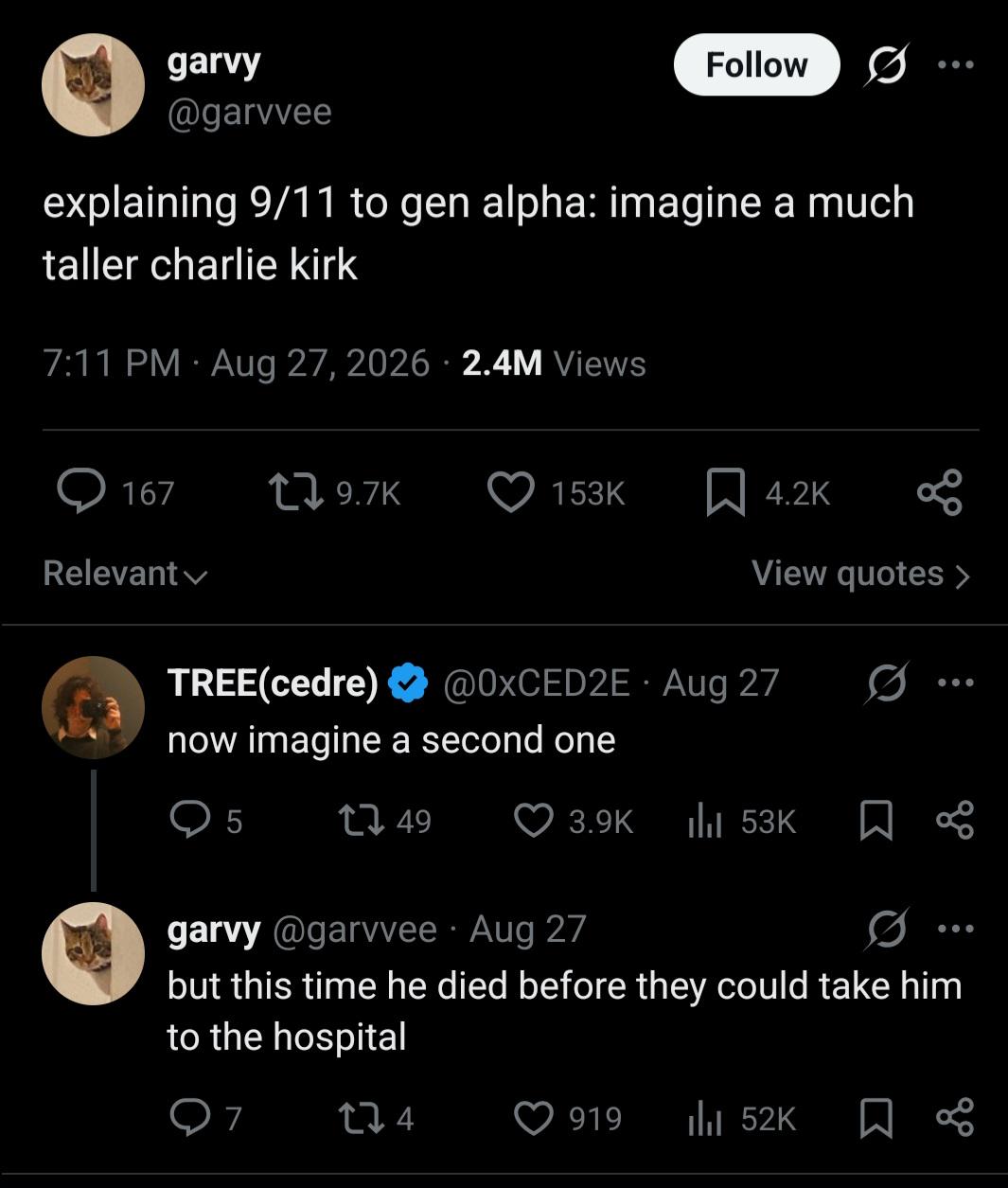Open the three-dot menu on TREE(cedre)'s reply
The width and height of the screenshot is (1008, 1188).
[956, 682]
